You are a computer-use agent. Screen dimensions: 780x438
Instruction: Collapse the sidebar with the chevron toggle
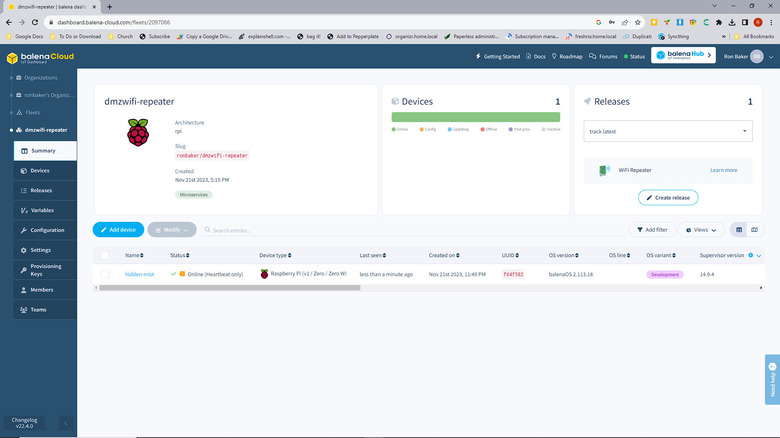tap(66, 424)
